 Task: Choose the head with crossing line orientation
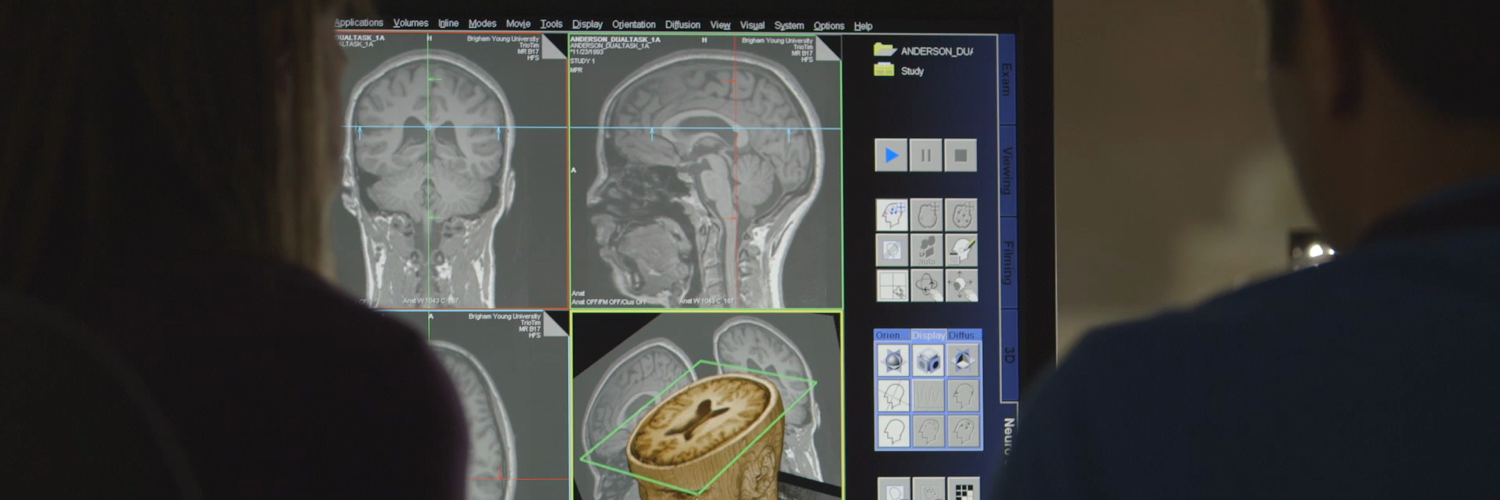pos(893,396)
